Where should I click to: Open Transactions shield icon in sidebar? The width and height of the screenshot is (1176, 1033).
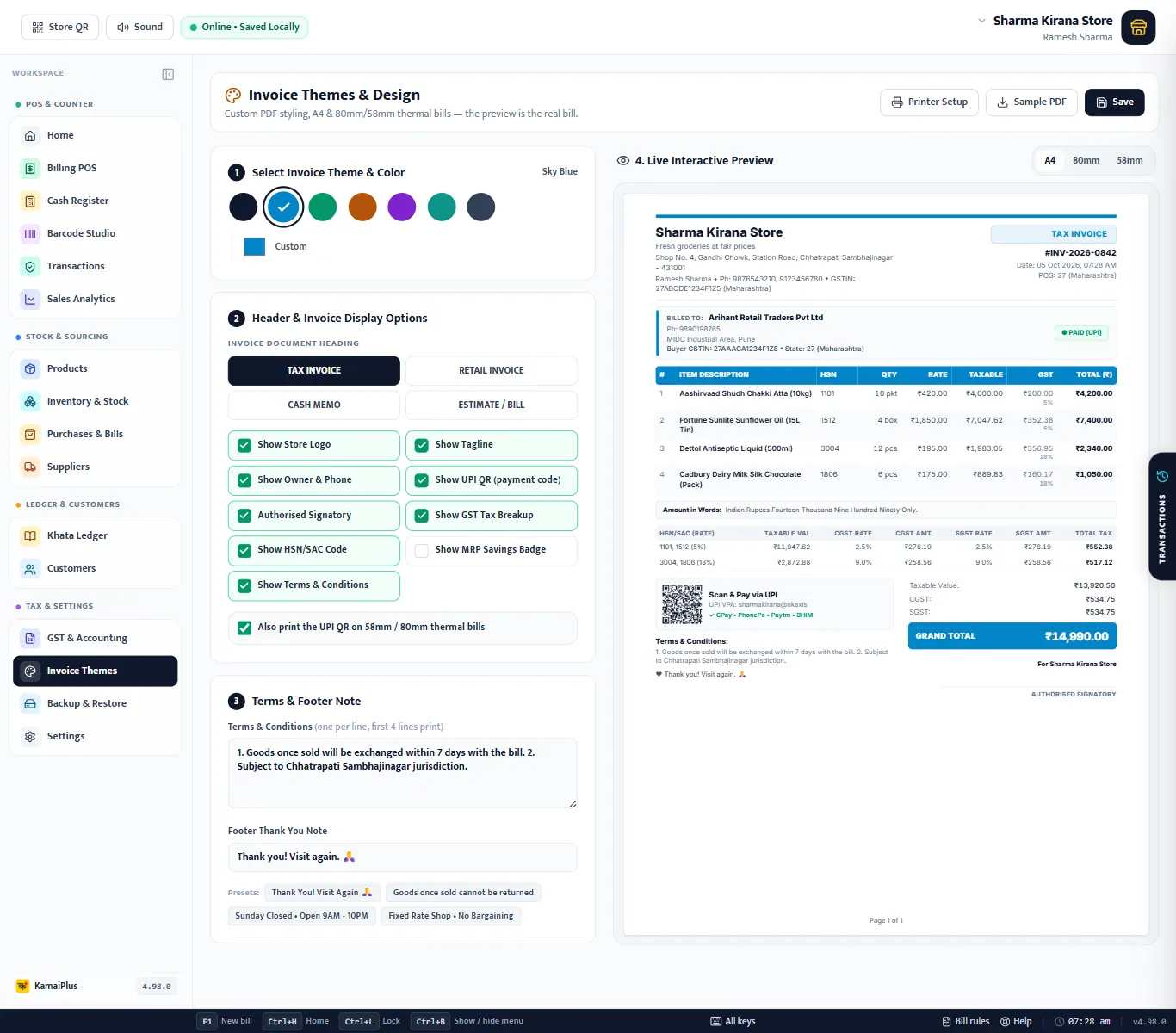(x=30, y=266)
